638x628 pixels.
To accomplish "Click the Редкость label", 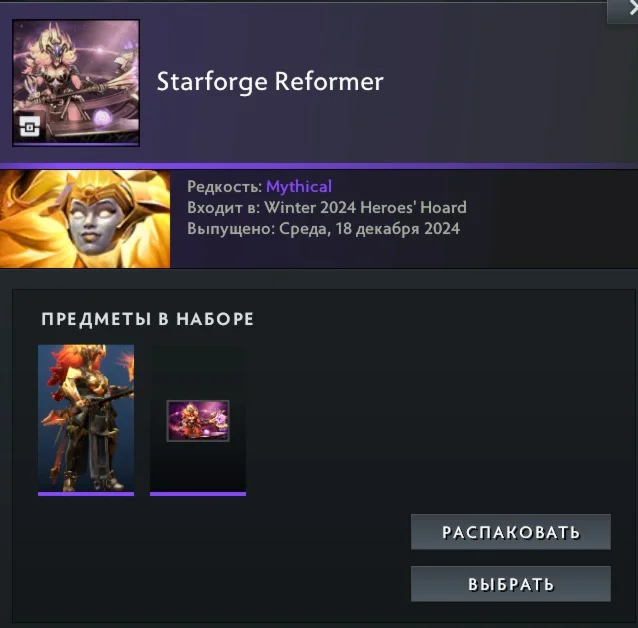I will (x=225, y=186).
